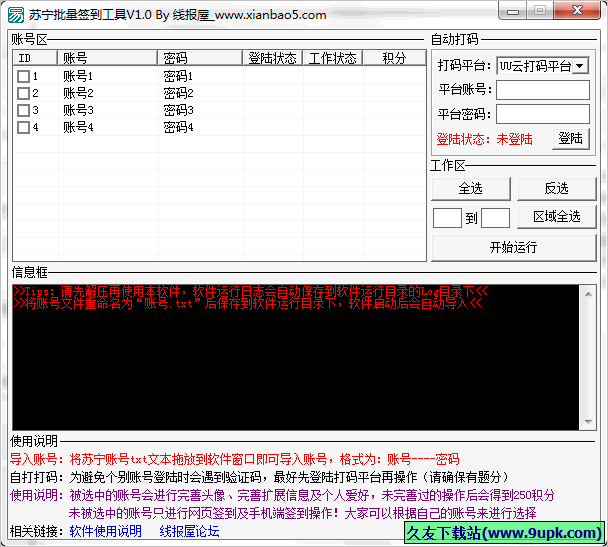Select the 密码4 cell
Screen dimensions: 608x547
(178, 128)
